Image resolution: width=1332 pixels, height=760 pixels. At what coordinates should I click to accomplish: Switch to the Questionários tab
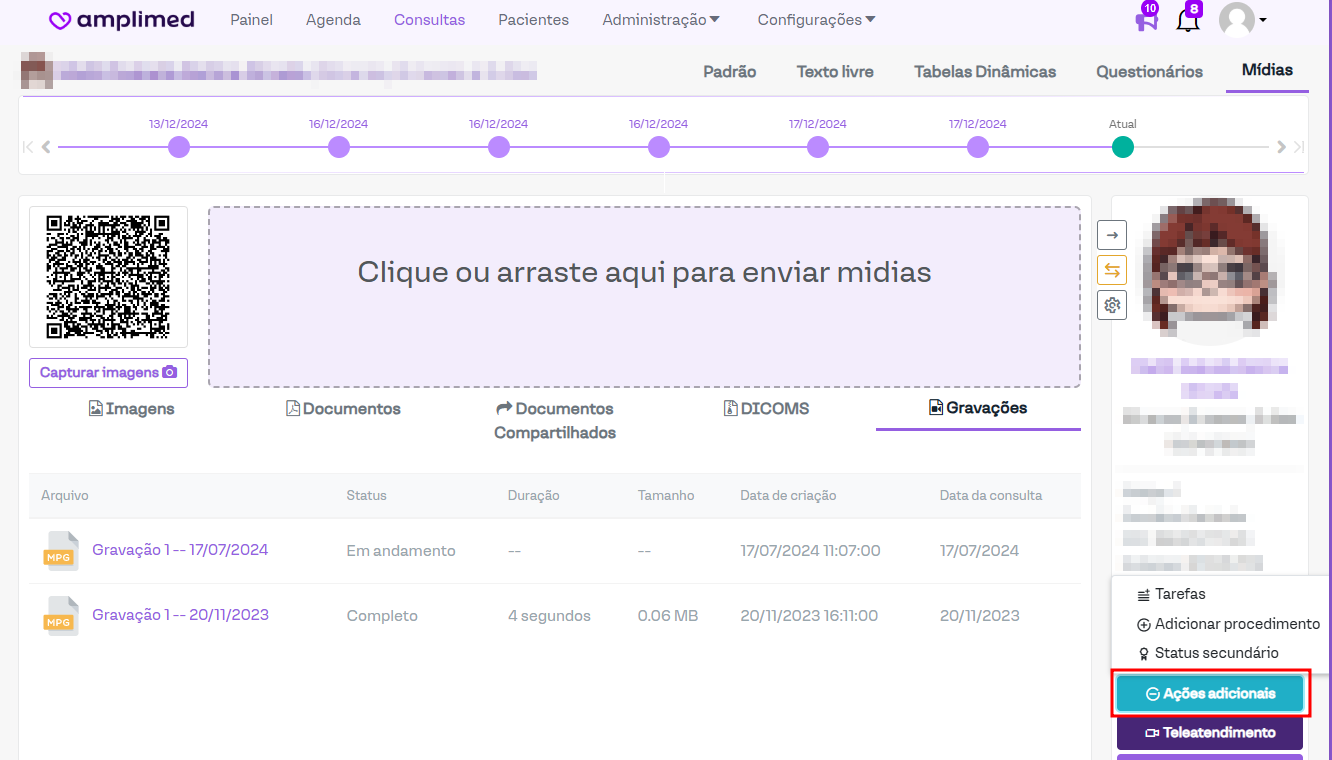[1149, 72]
